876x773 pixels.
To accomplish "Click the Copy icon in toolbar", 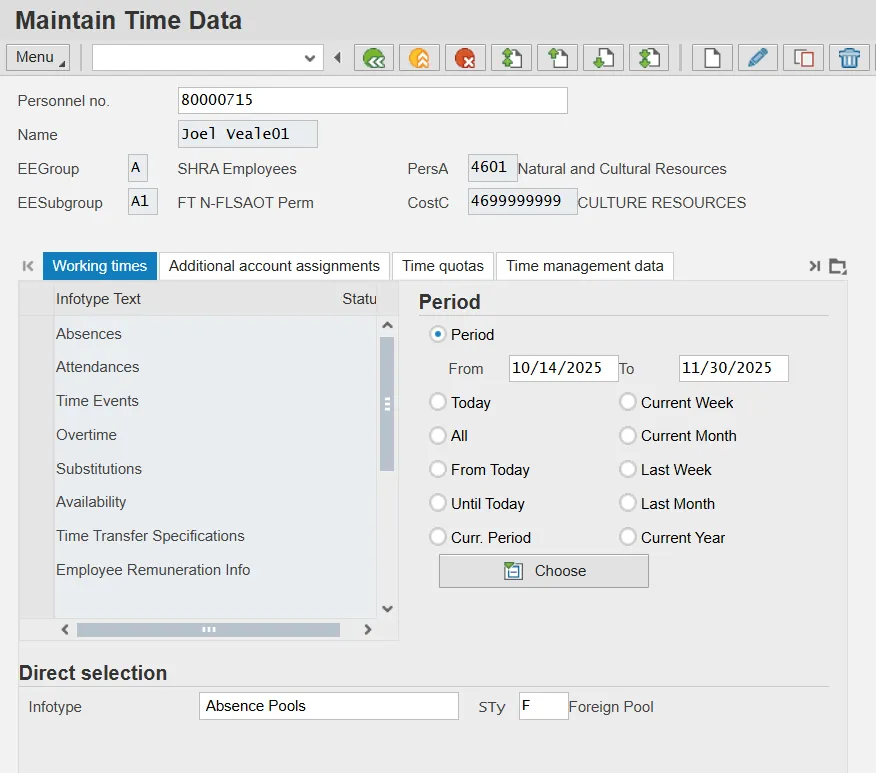I will (x=803, y=58).
